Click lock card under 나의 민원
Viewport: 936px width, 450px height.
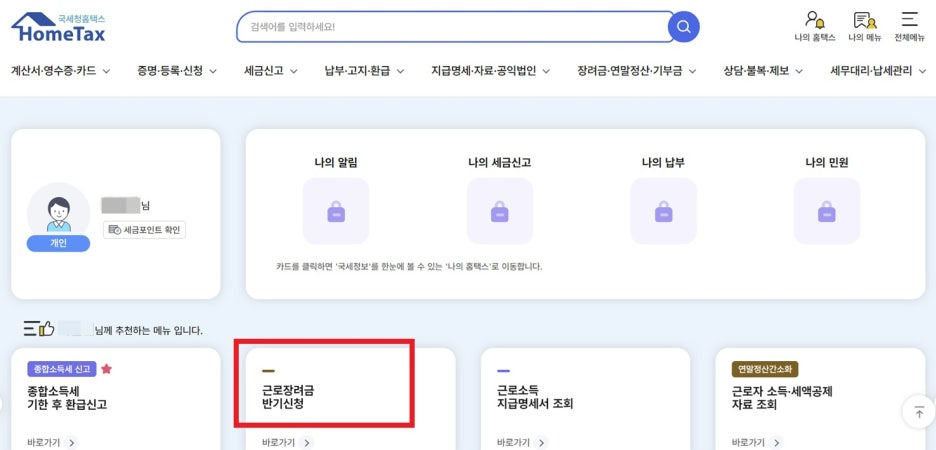(x=827, y=211)
